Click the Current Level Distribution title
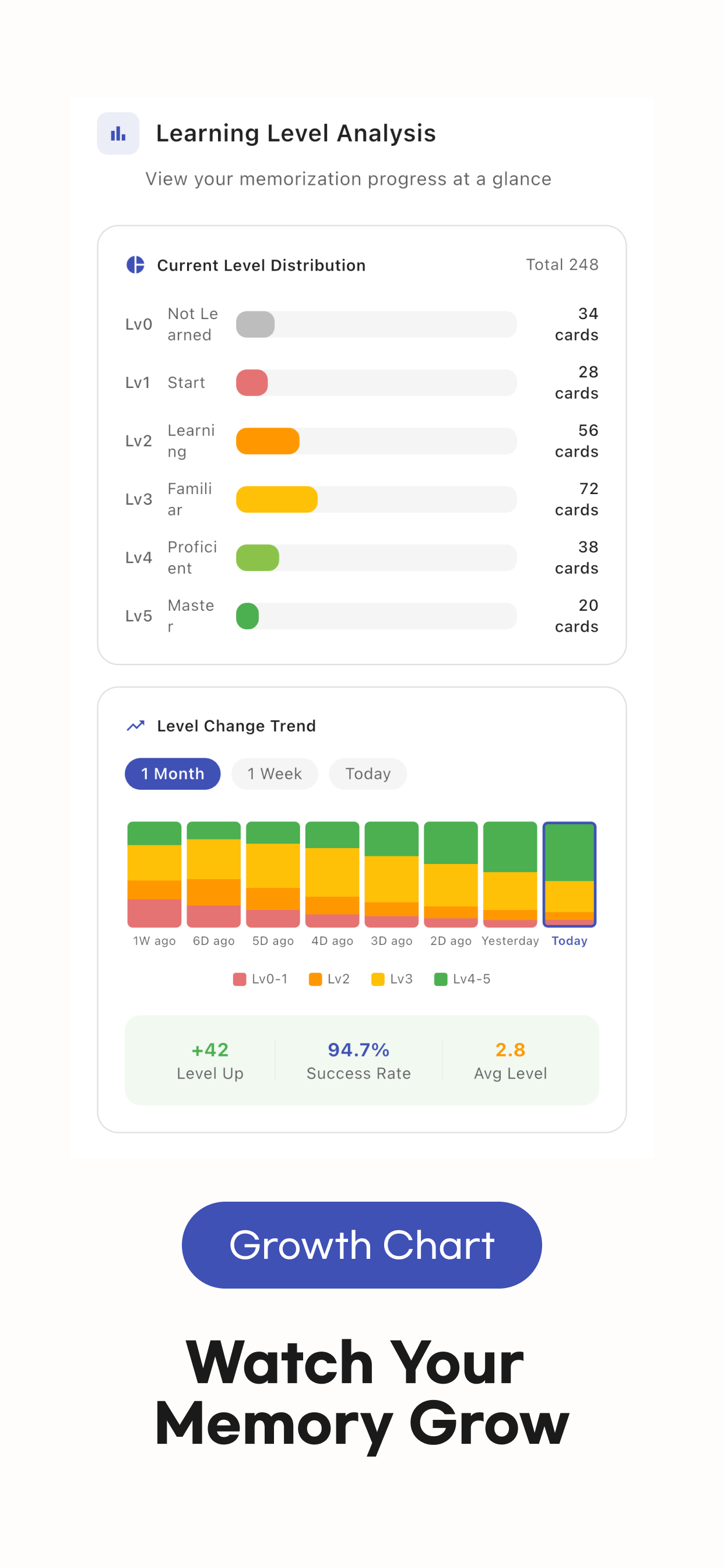 coord(262,265)
